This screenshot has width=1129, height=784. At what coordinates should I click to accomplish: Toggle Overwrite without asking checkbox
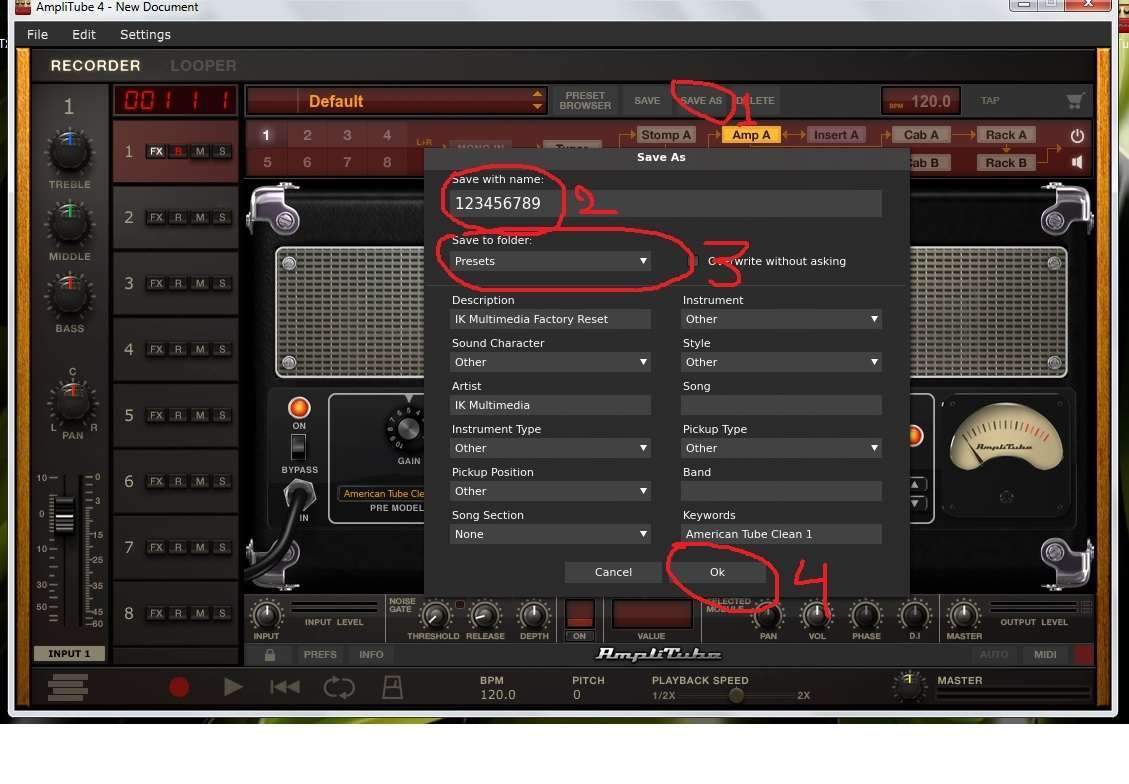695,261
